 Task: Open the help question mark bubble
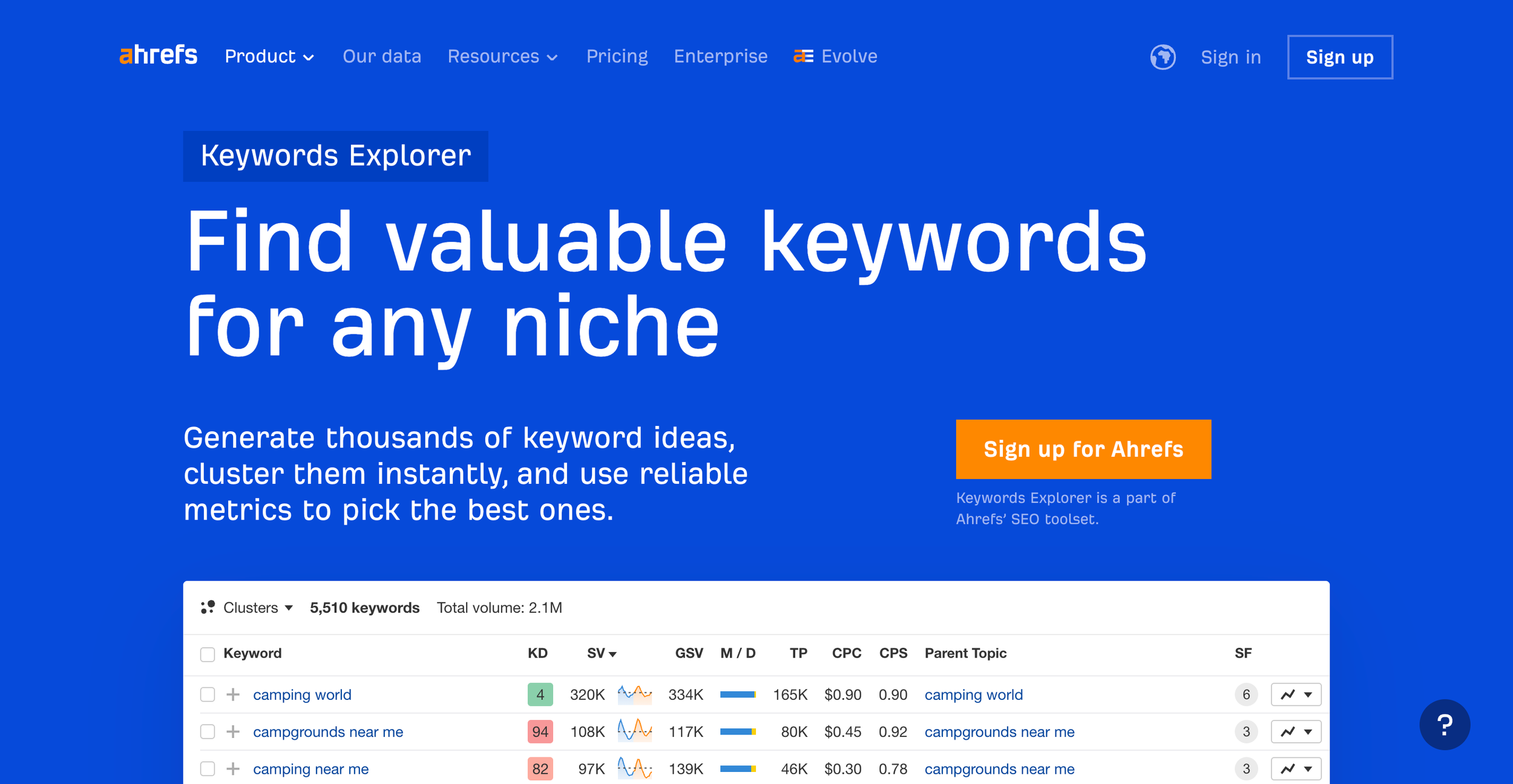tap(1444, 724)
